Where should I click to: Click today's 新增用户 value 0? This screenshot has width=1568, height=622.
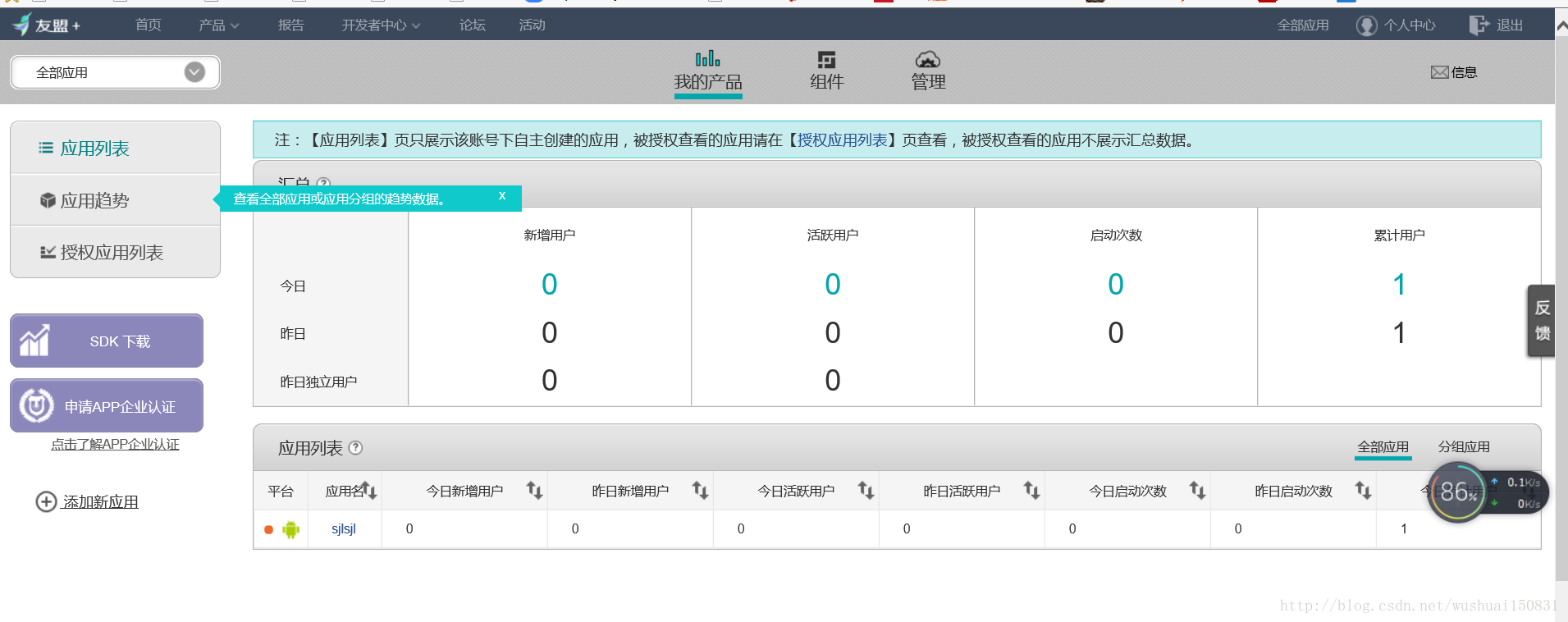[550, 284]
